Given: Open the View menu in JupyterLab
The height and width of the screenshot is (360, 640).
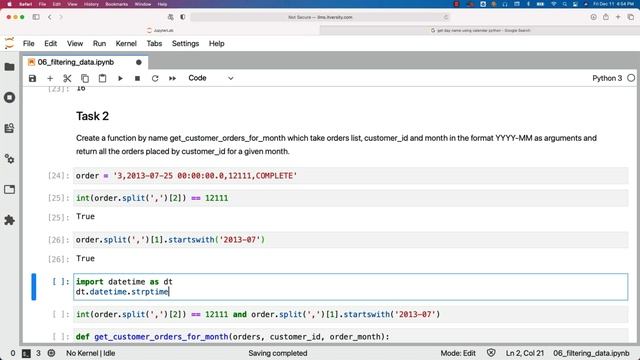Looking at the screenshot, I should (75, 44).
